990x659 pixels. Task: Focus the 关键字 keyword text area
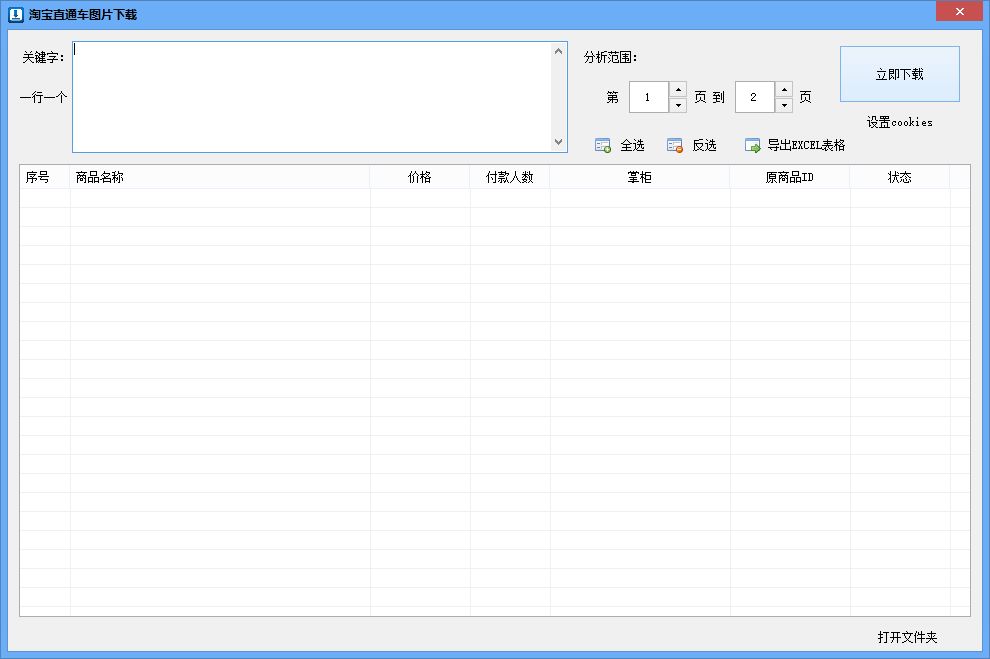coord(312,97)
